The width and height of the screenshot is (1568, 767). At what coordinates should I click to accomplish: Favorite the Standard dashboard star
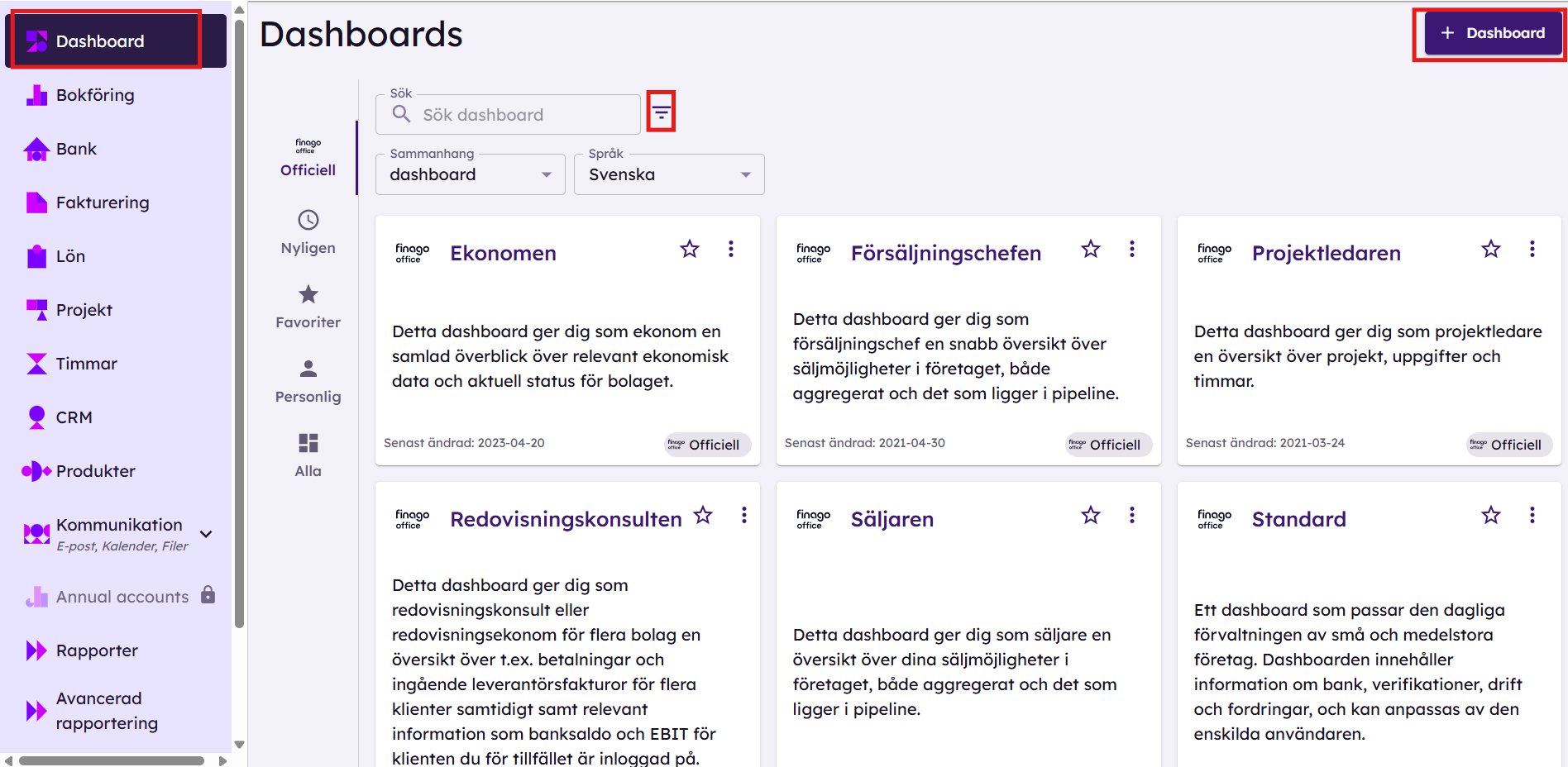(x=1491, y=515)
